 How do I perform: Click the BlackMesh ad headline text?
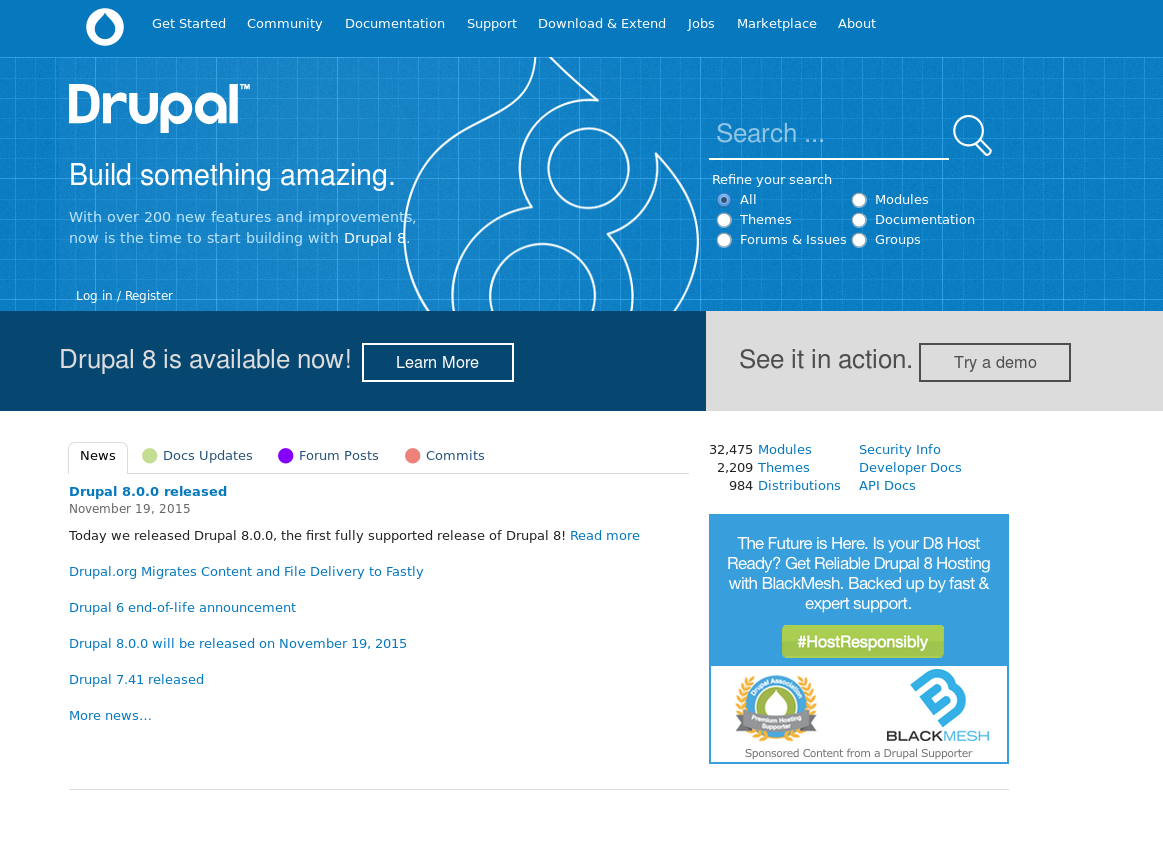click(858, 573)
